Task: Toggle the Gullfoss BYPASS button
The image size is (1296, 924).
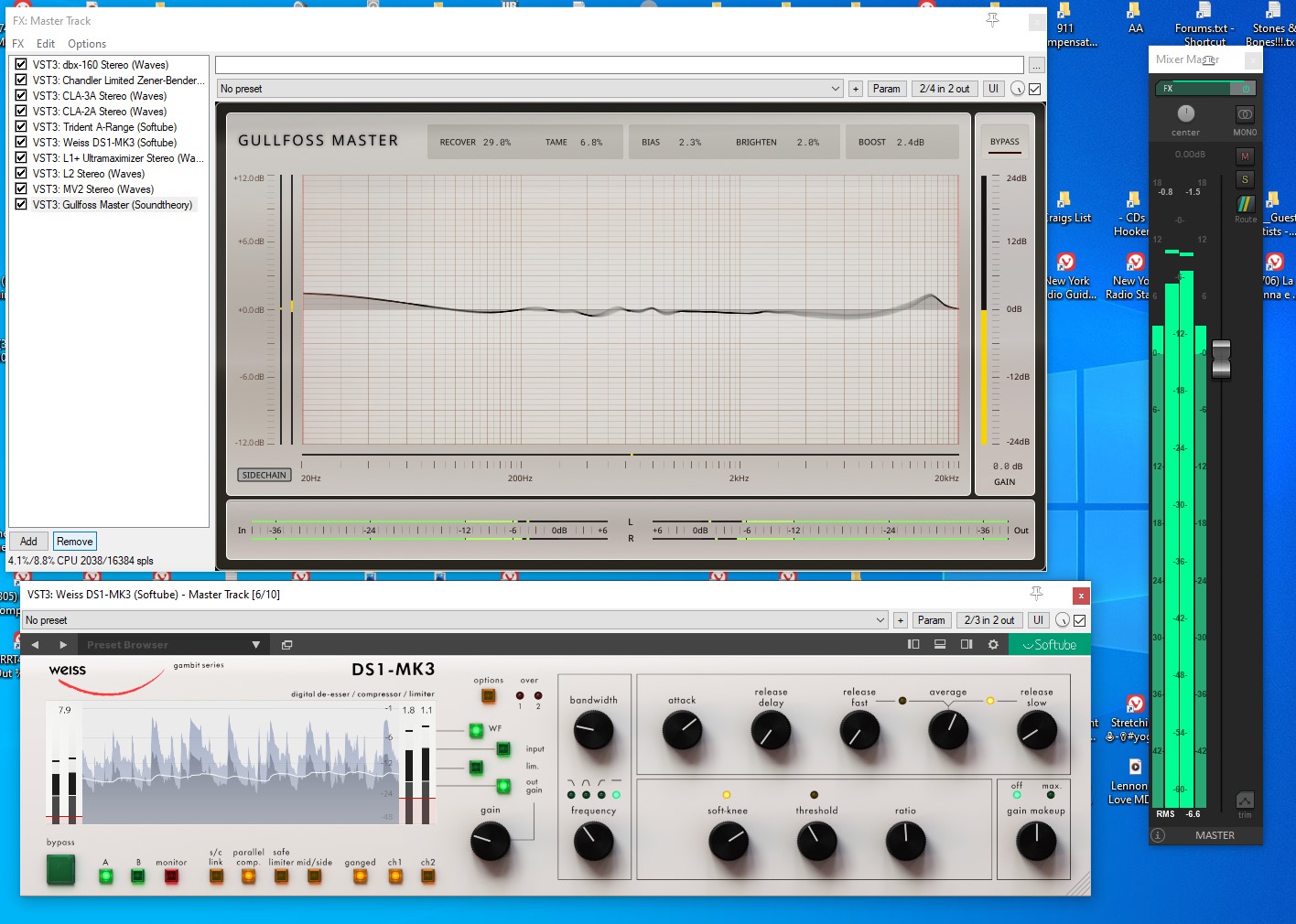Action: click(x=1004, y=142)
